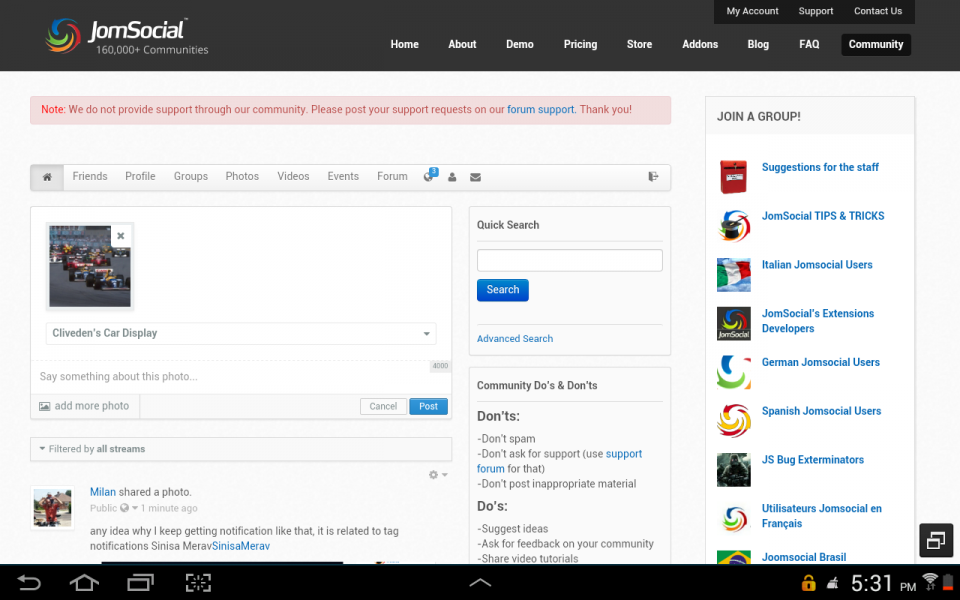Open Contact Us link
960x600 pixels.
coord(877,11)
